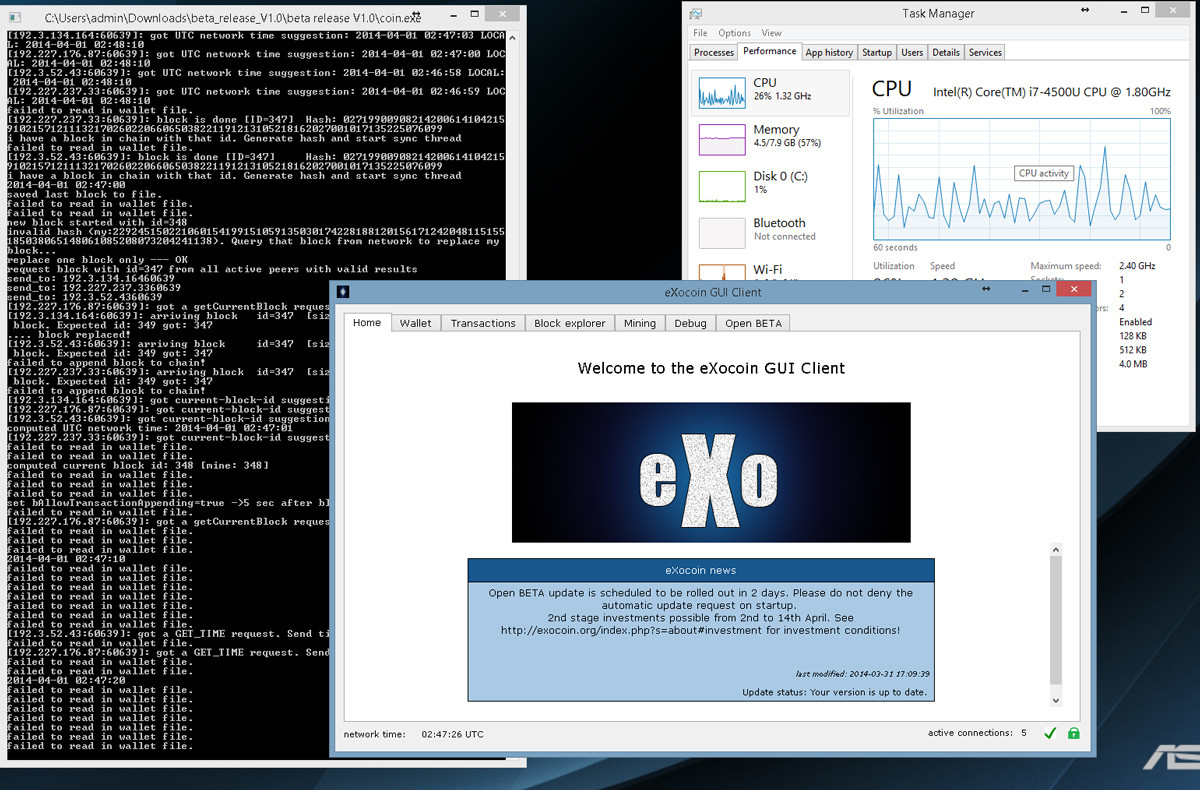Click the green padlock status icon
The image size is (1200, 790).
[x=1073, y=734]
